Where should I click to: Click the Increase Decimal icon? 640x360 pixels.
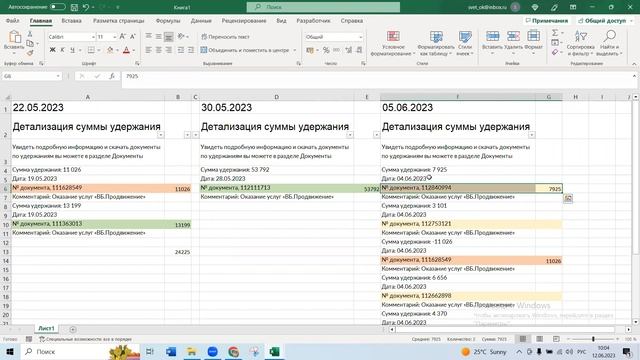tap(348, 50)
